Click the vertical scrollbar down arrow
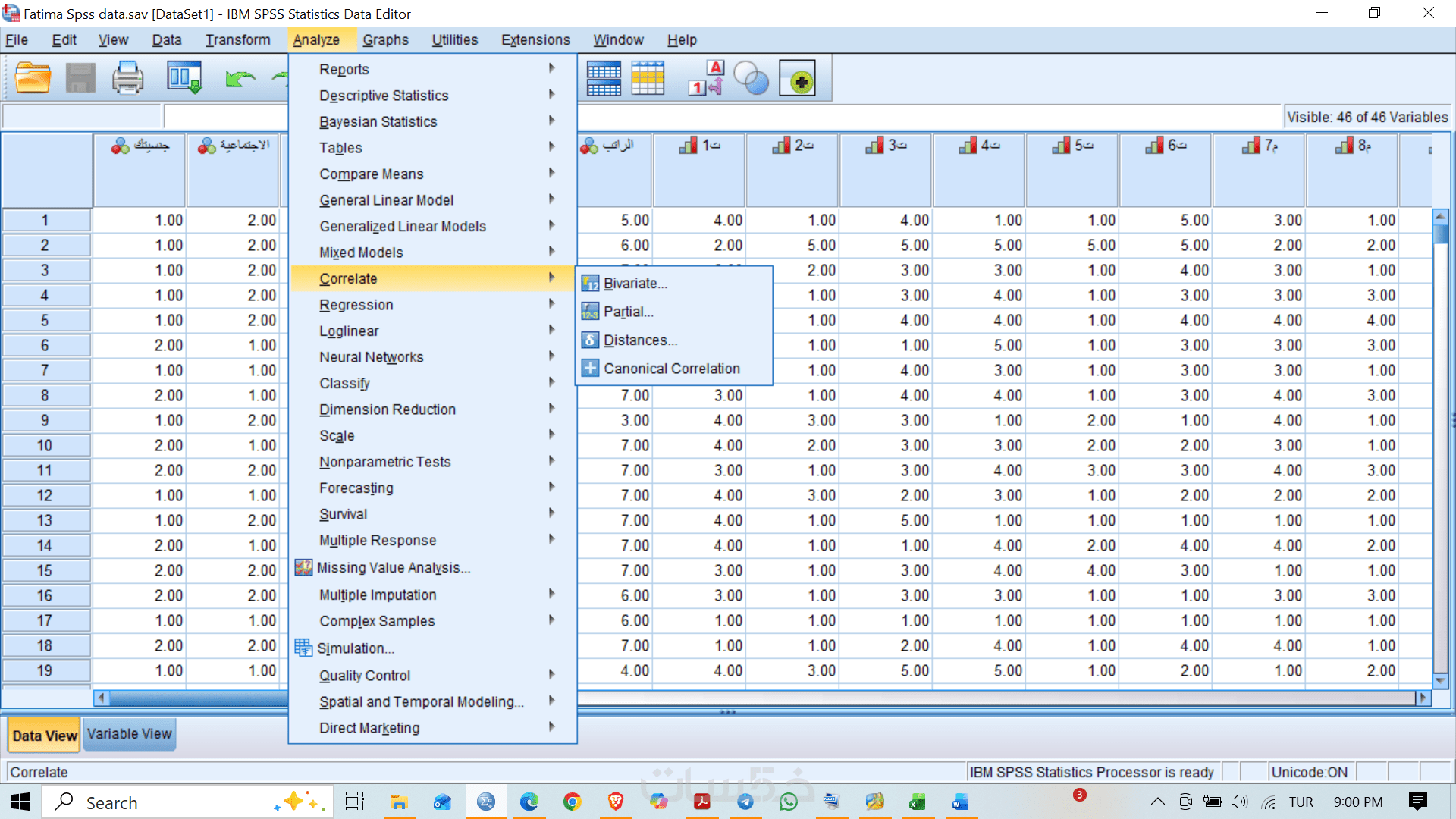1456x819 pixels. point(1440,679)
